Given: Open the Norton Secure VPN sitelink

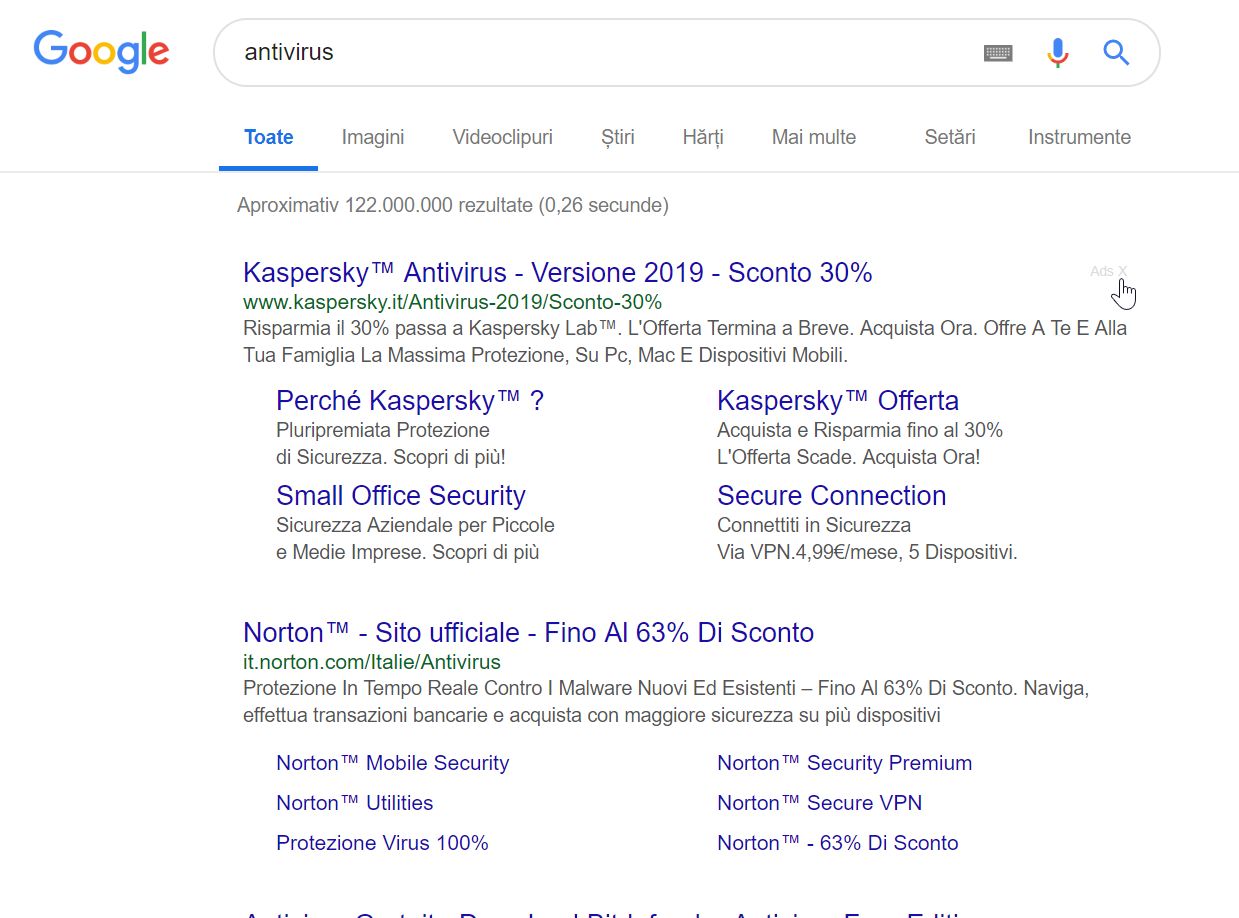Looking at the screenshot, I should [x=819, y=802].
